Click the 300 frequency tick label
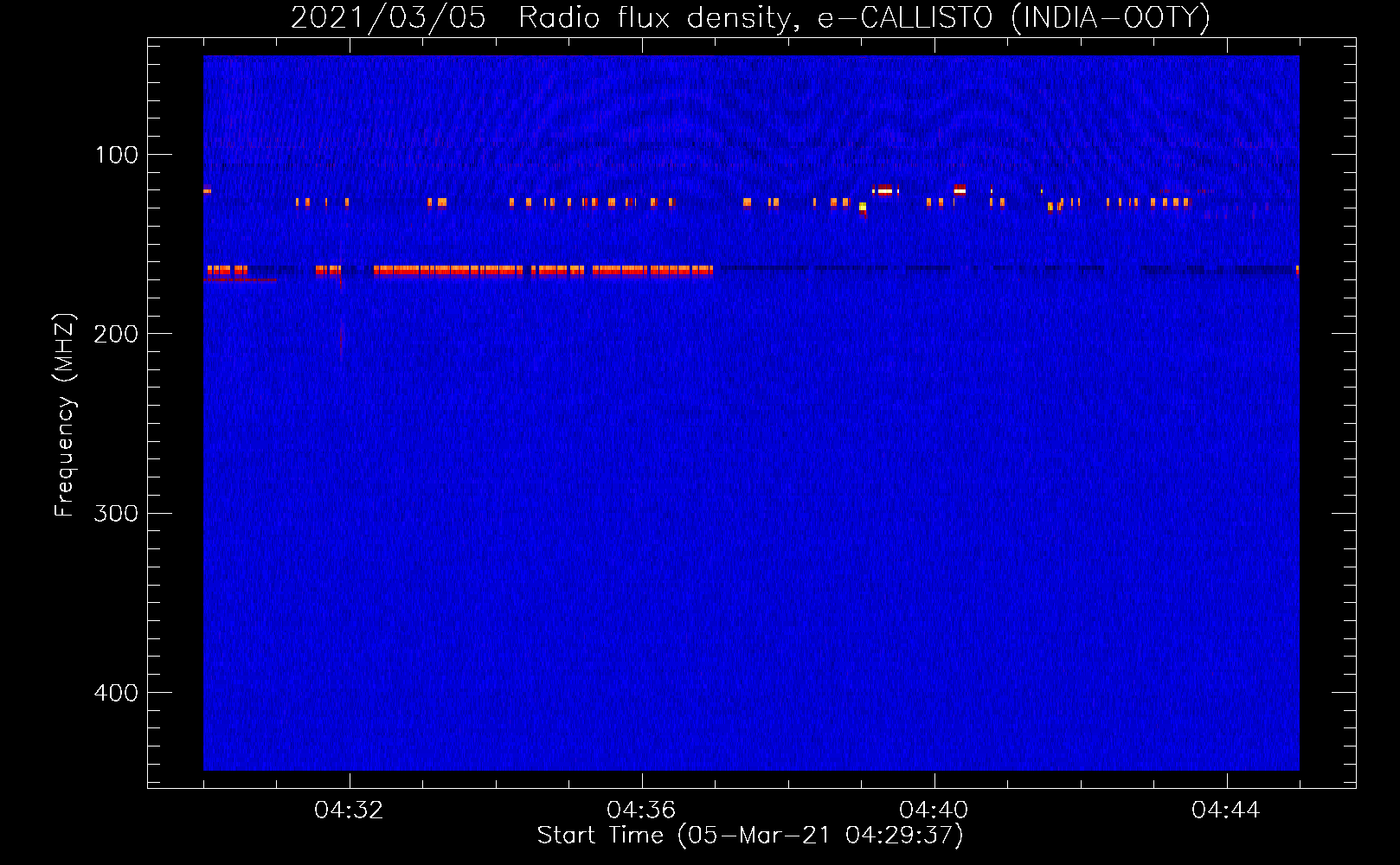 [117, 514]
